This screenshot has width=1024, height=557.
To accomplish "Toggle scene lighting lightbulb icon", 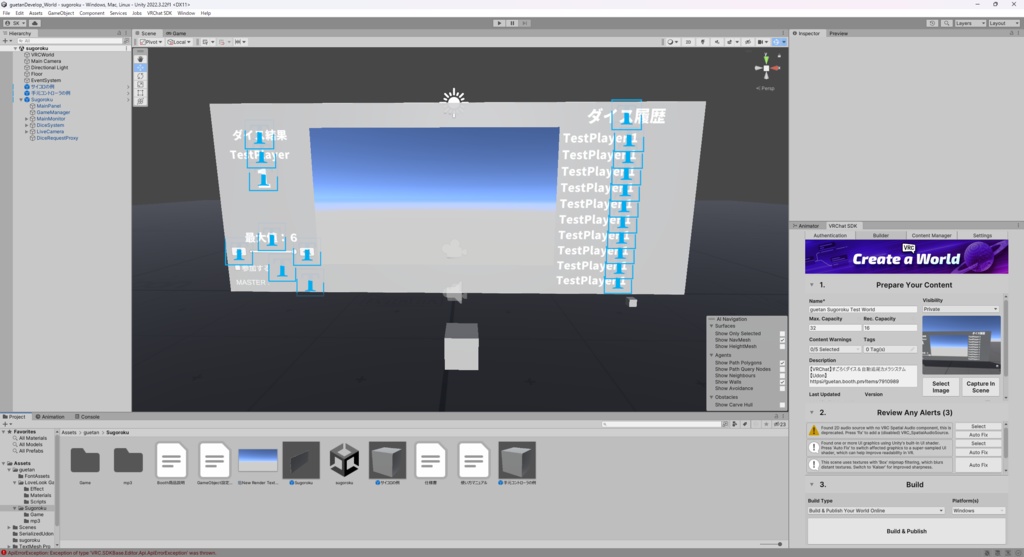I will click(703, 42).
